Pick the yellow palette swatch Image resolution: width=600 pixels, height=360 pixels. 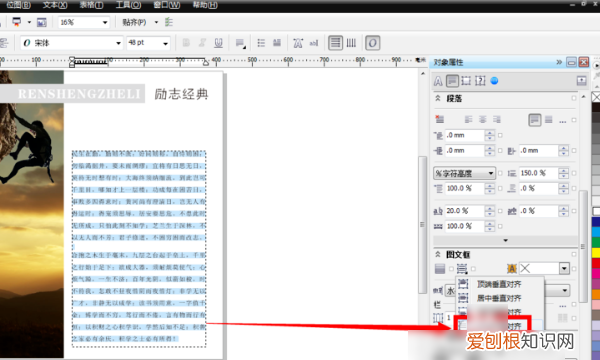coord(596,252)
